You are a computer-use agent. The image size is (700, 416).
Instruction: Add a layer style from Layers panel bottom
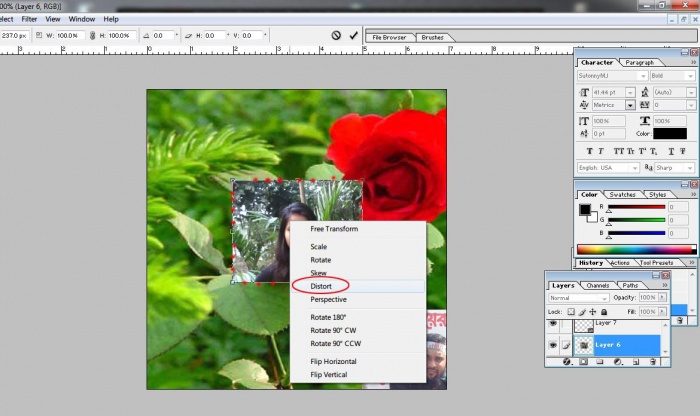[566, 361]
